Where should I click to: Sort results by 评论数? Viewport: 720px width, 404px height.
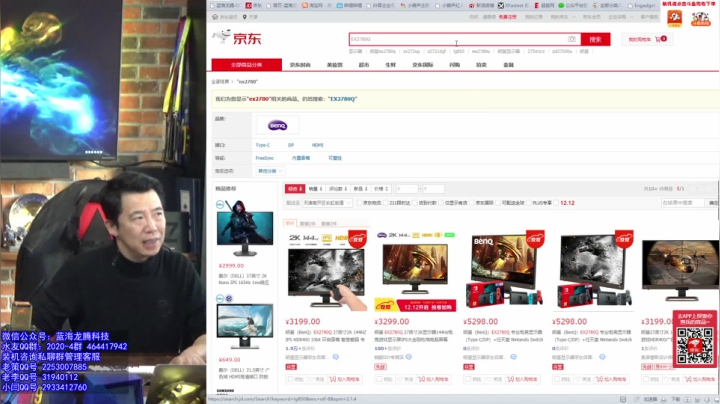pyautogui.click(x=338, y=189)
